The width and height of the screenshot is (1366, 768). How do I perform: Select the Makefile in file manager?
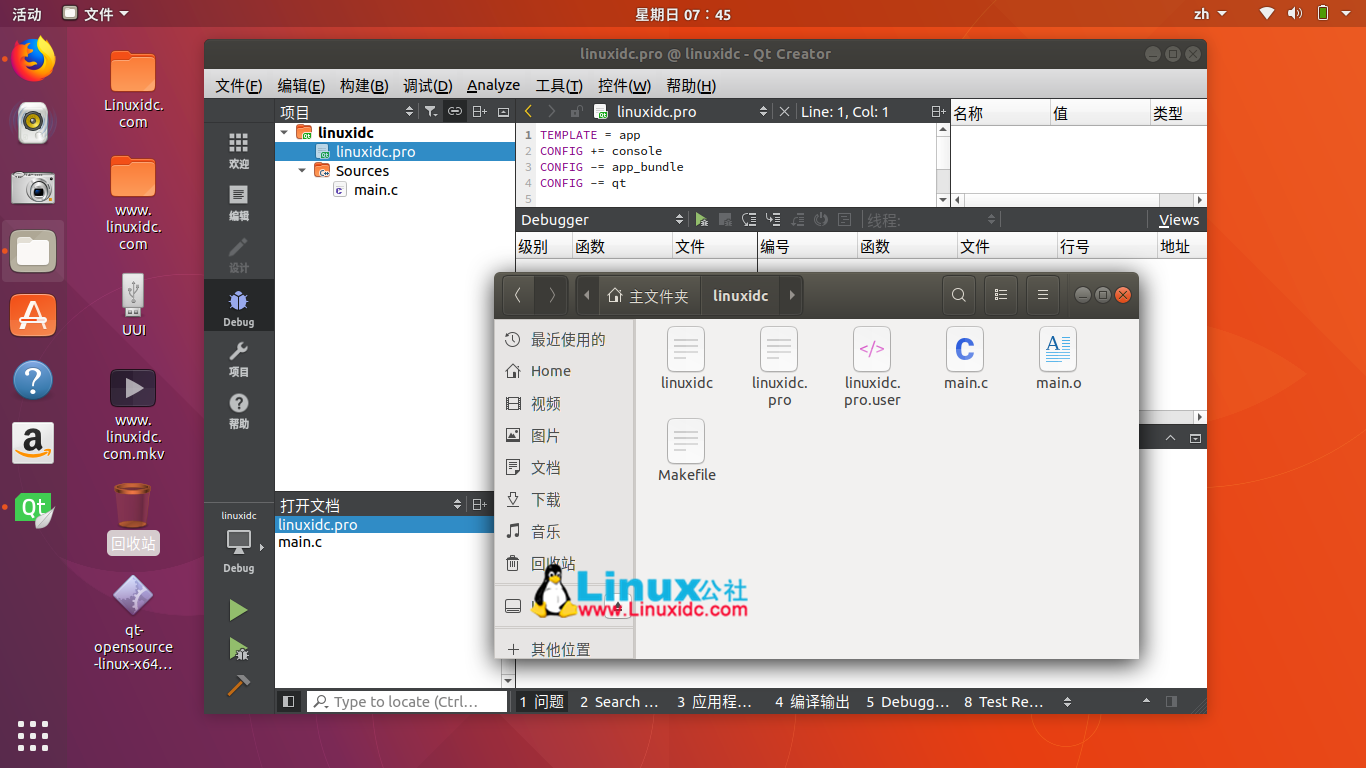click(x=686, y=450)
